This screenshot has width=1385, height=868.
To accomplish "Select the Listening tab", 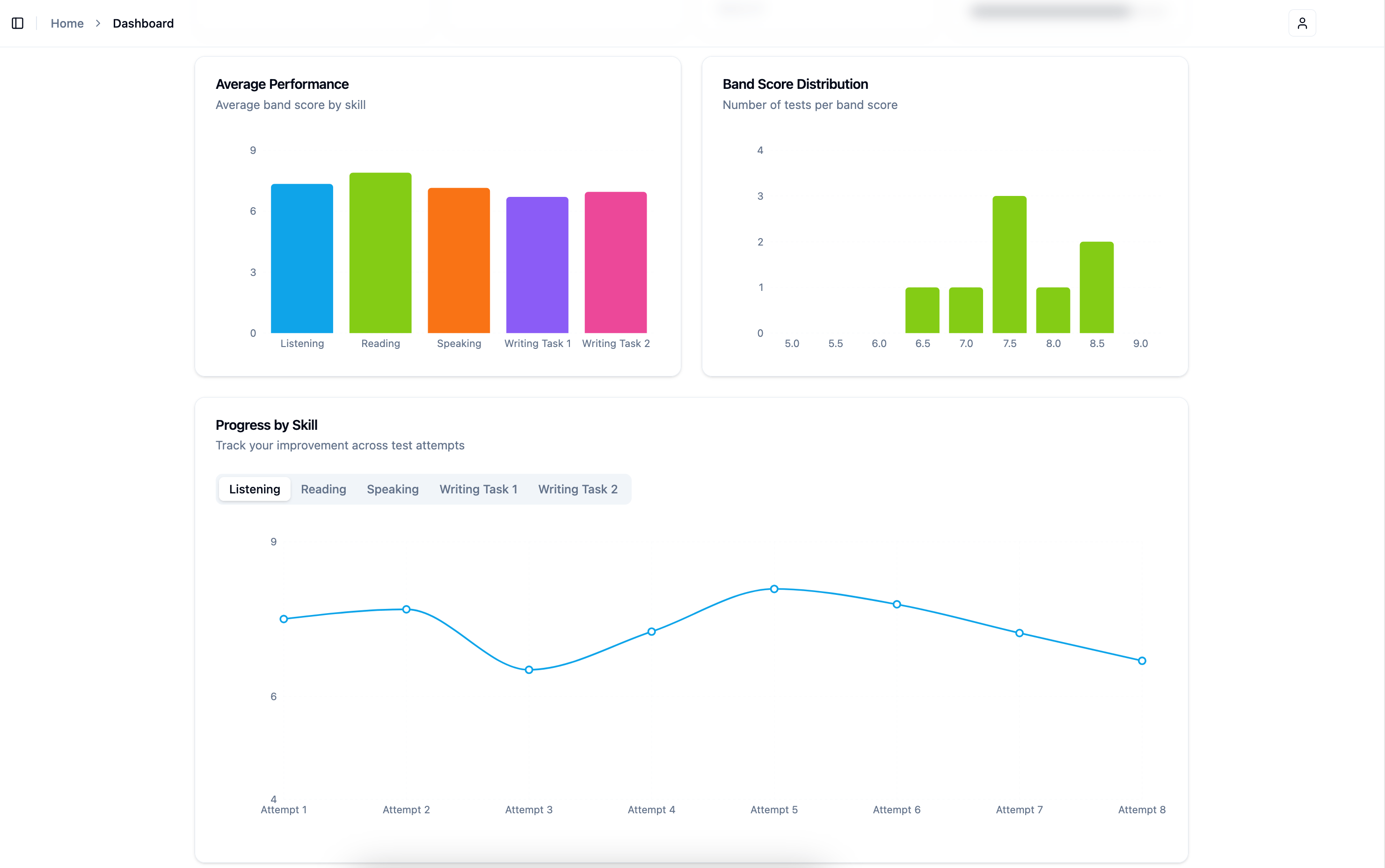I will [255, 489].
